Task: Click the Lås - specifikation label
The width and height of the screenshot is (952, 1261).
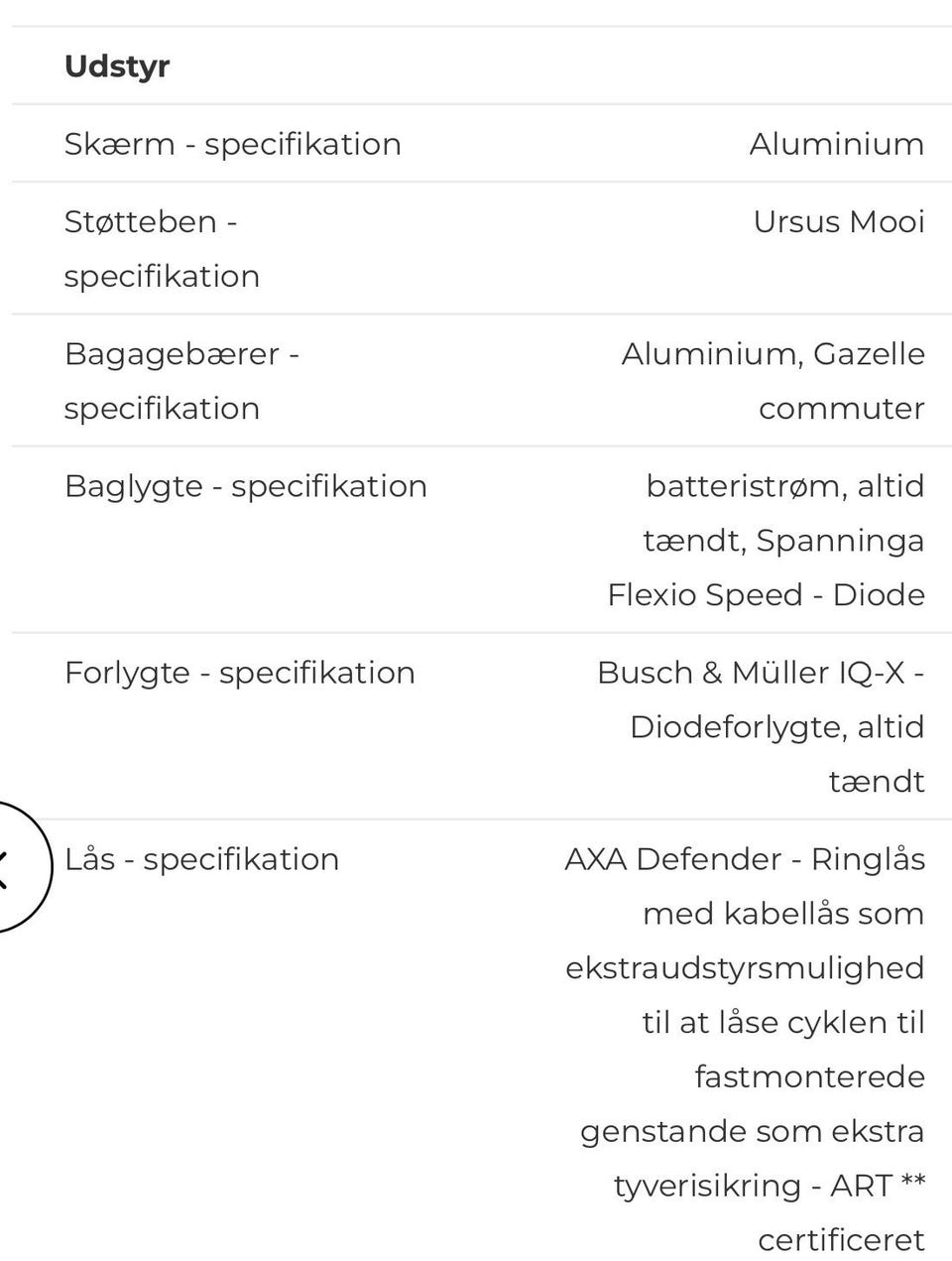Action: [201, 859]
